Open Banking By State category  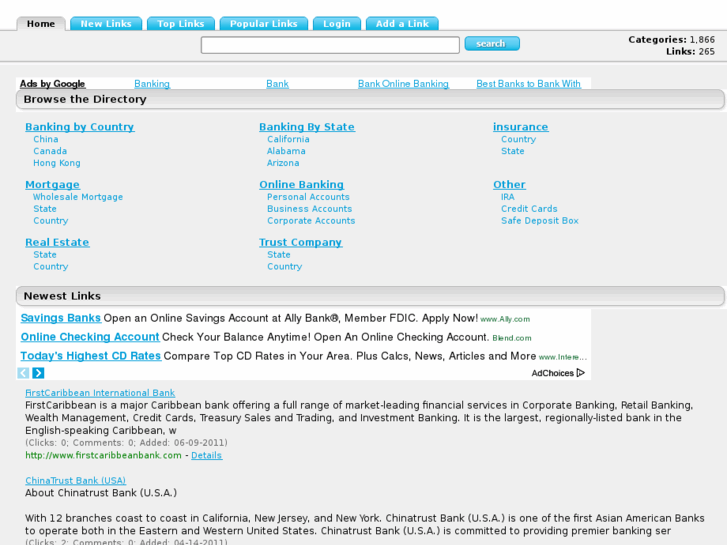coord(307,127)
